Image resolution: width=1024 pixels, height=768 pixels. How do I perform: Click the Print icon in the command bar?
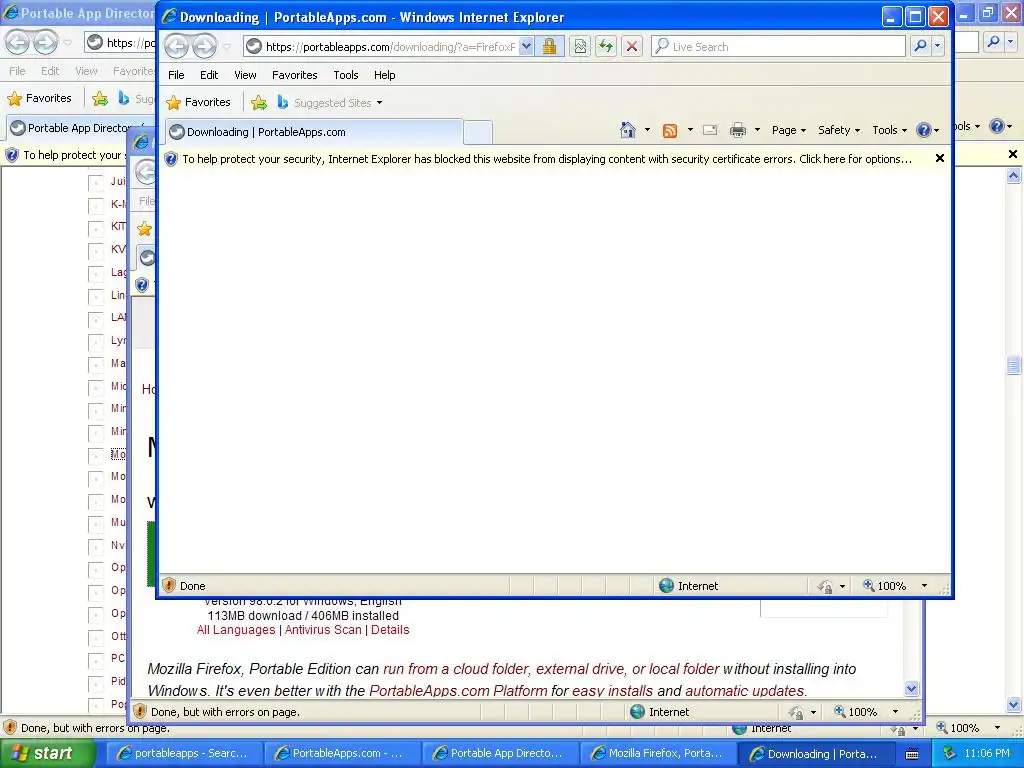(x=737, y=130)
